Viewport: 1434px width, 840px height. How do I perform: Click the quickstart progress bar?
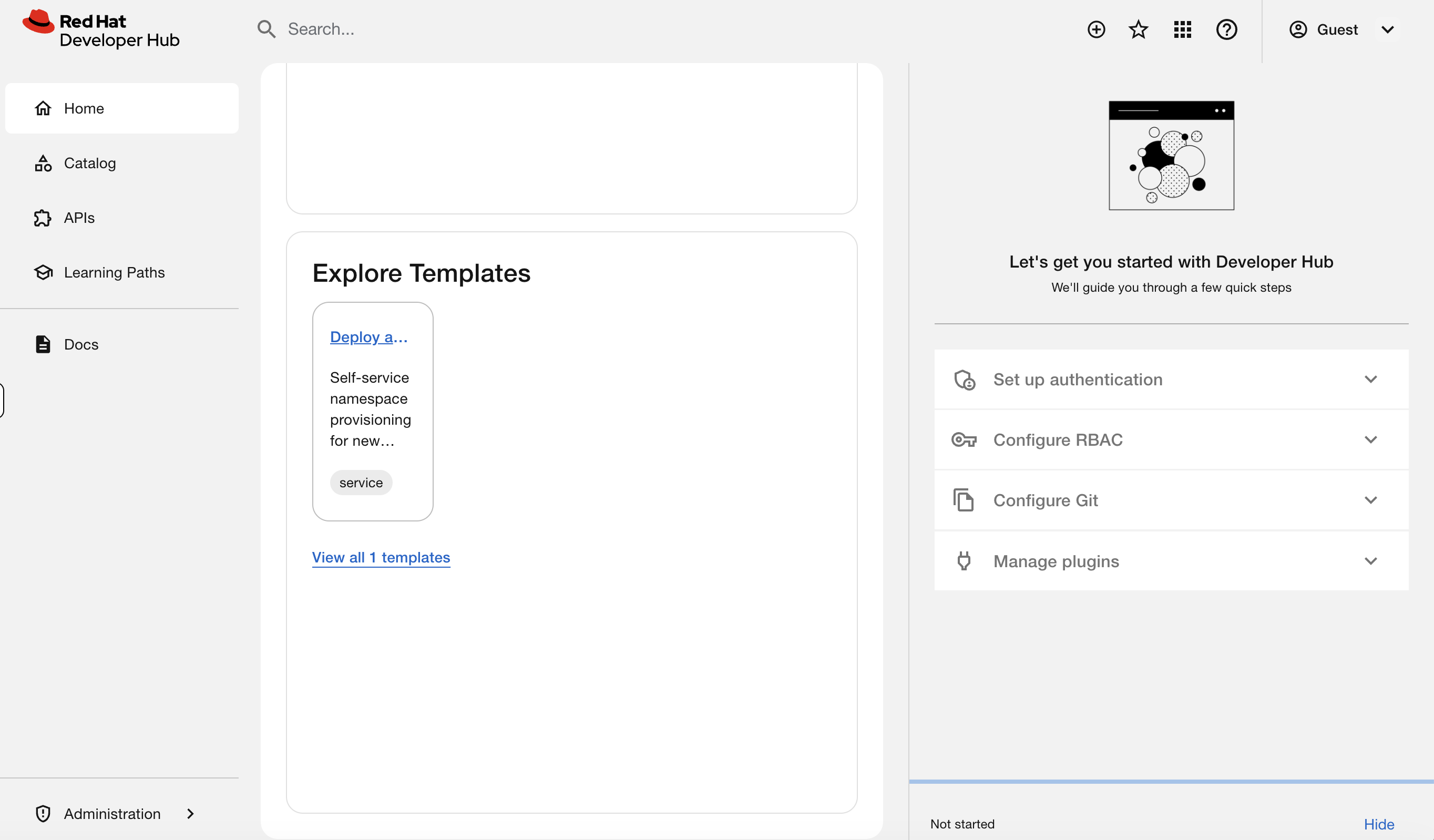pos(1171,781)
